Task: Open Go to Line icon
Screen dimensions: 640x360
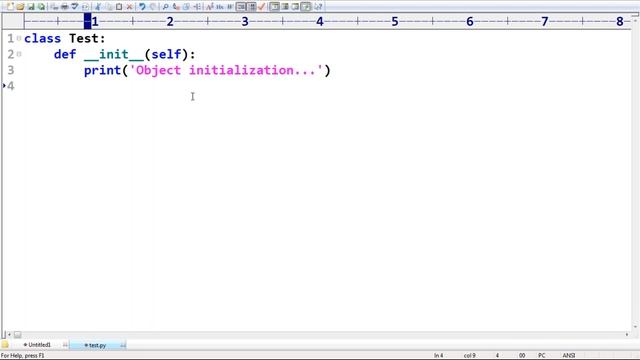Action: (x=197, y=7)
